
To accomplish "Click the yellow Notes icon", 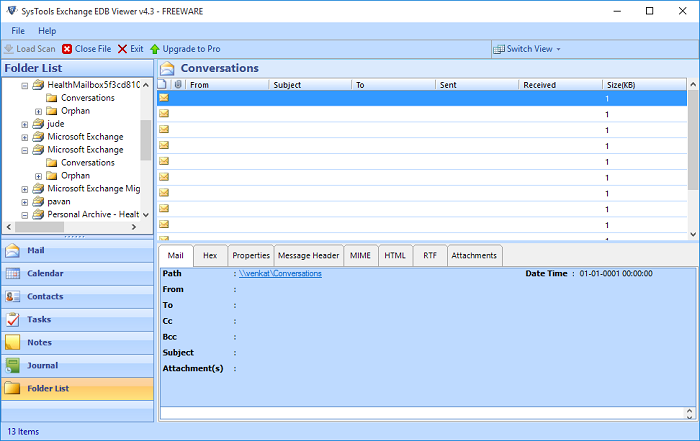I will click(x=12, y=342).
